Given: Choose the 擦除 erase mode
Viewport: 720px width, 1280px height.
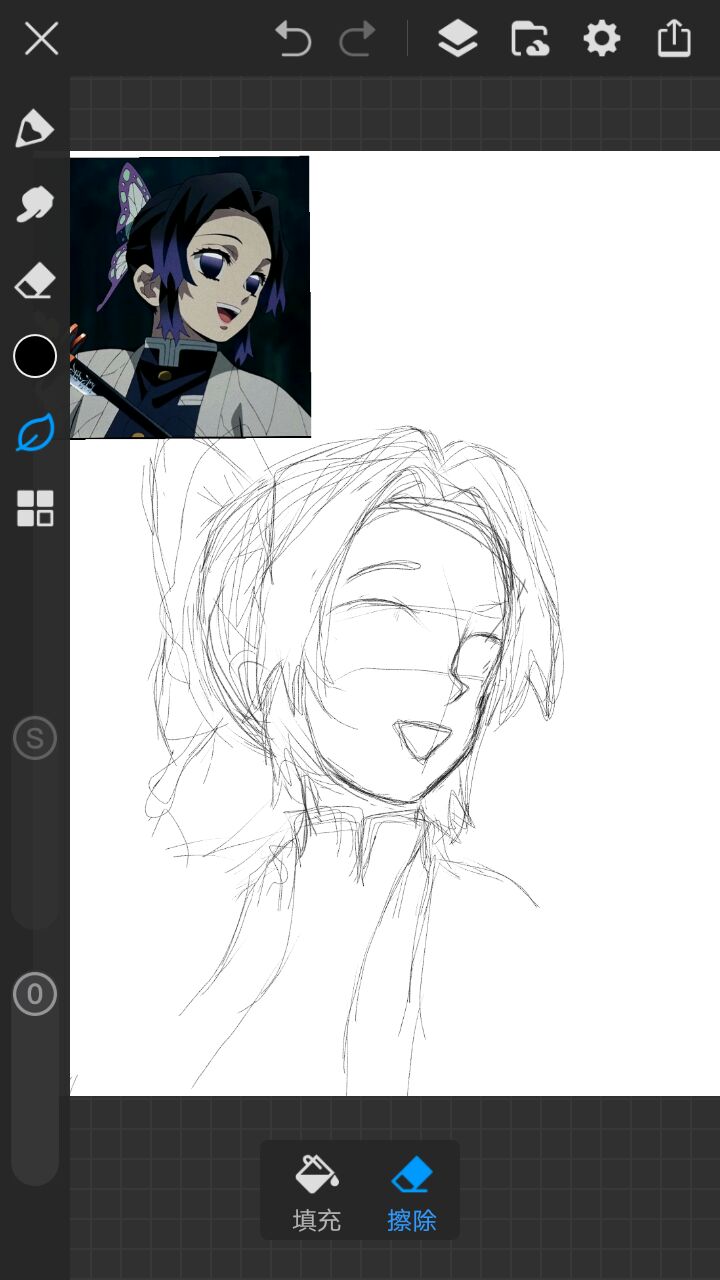Looking at the screenshot, I should pos(411,1192).
